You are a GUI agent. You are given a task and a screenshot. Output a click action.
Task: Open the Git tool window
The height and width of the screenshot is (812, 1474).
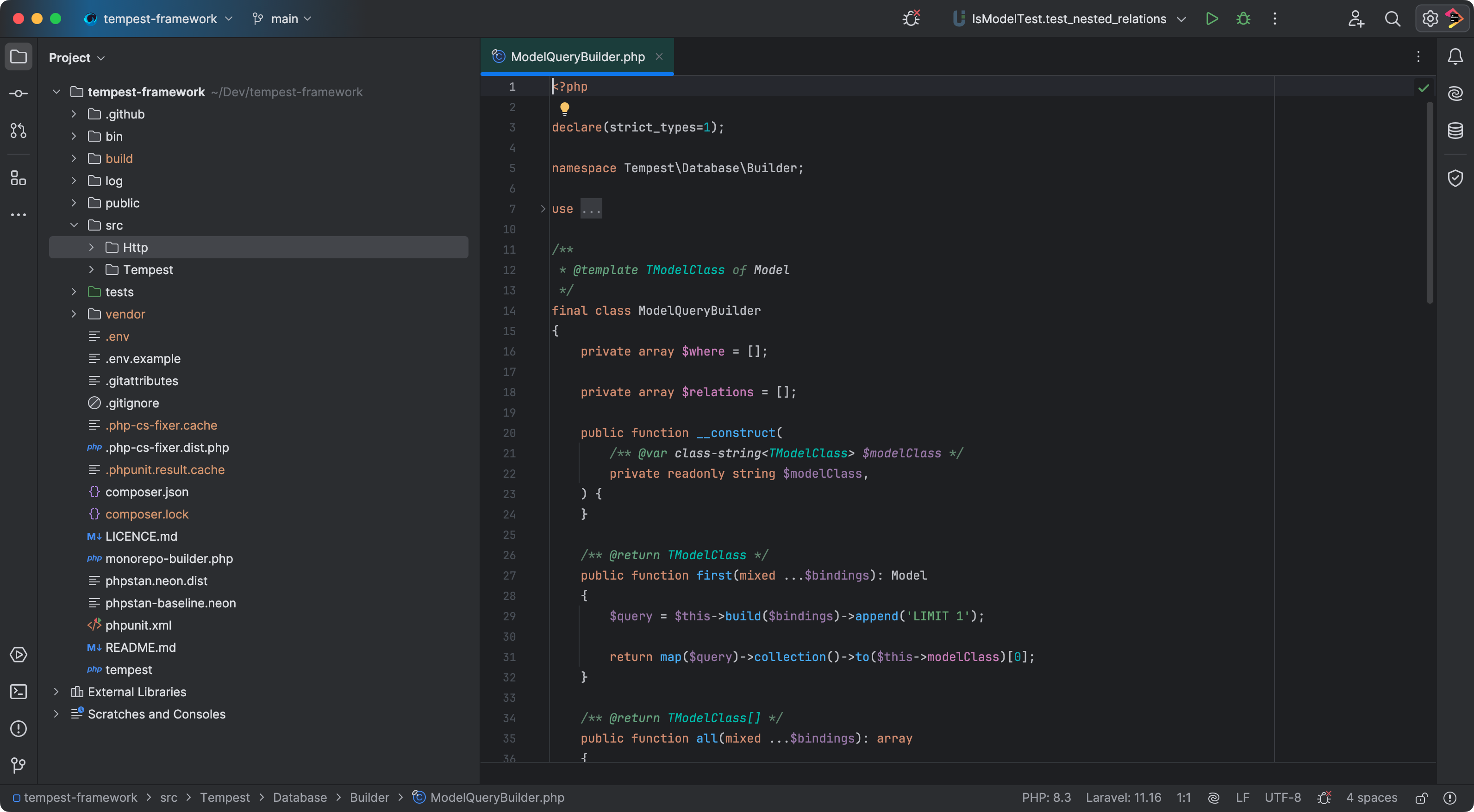[x=19, y=765]
